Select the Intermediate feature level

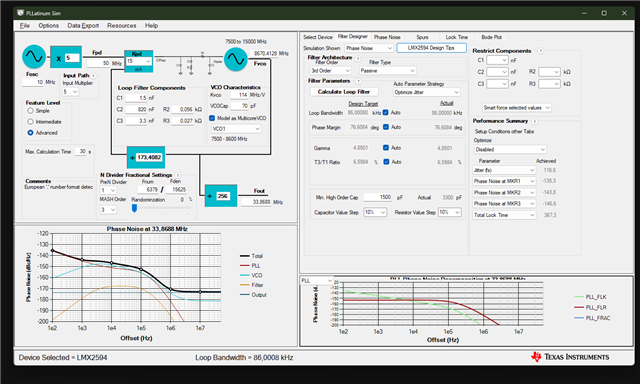(30, 122)
